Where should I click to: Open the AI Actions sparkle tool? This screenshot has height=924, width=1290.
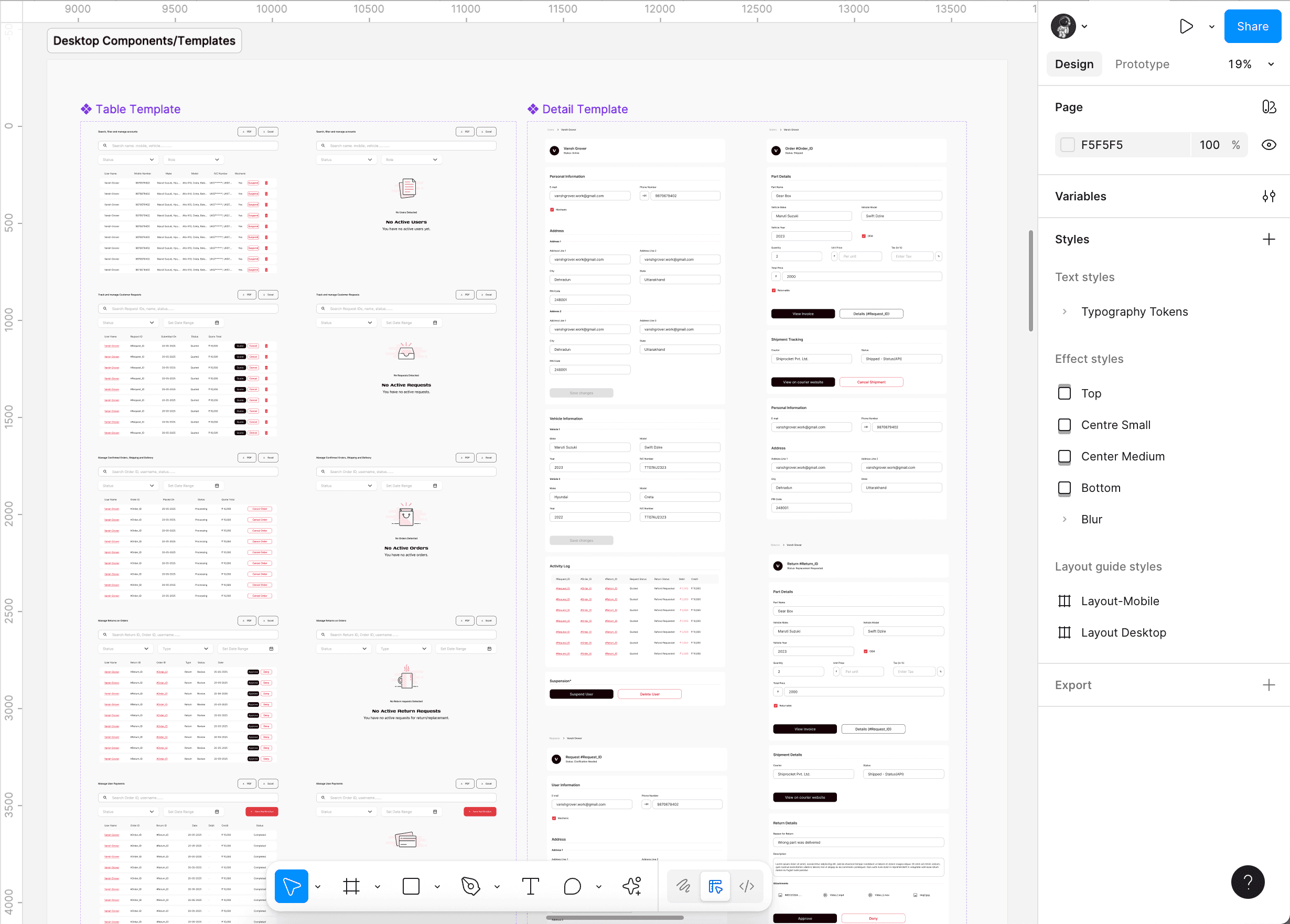tap(632, 886)
